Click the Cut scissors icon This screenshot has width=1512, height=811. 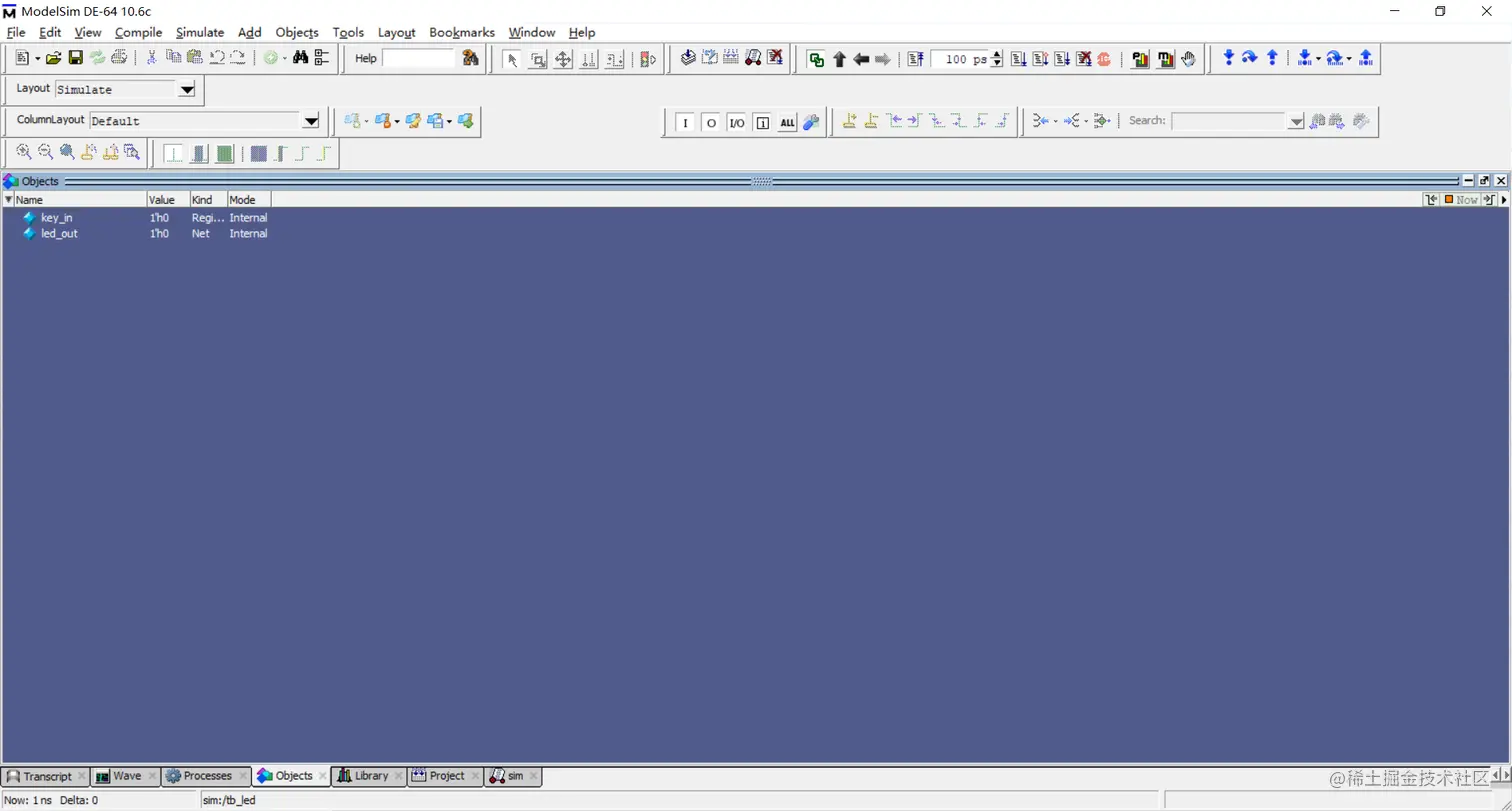152,59
